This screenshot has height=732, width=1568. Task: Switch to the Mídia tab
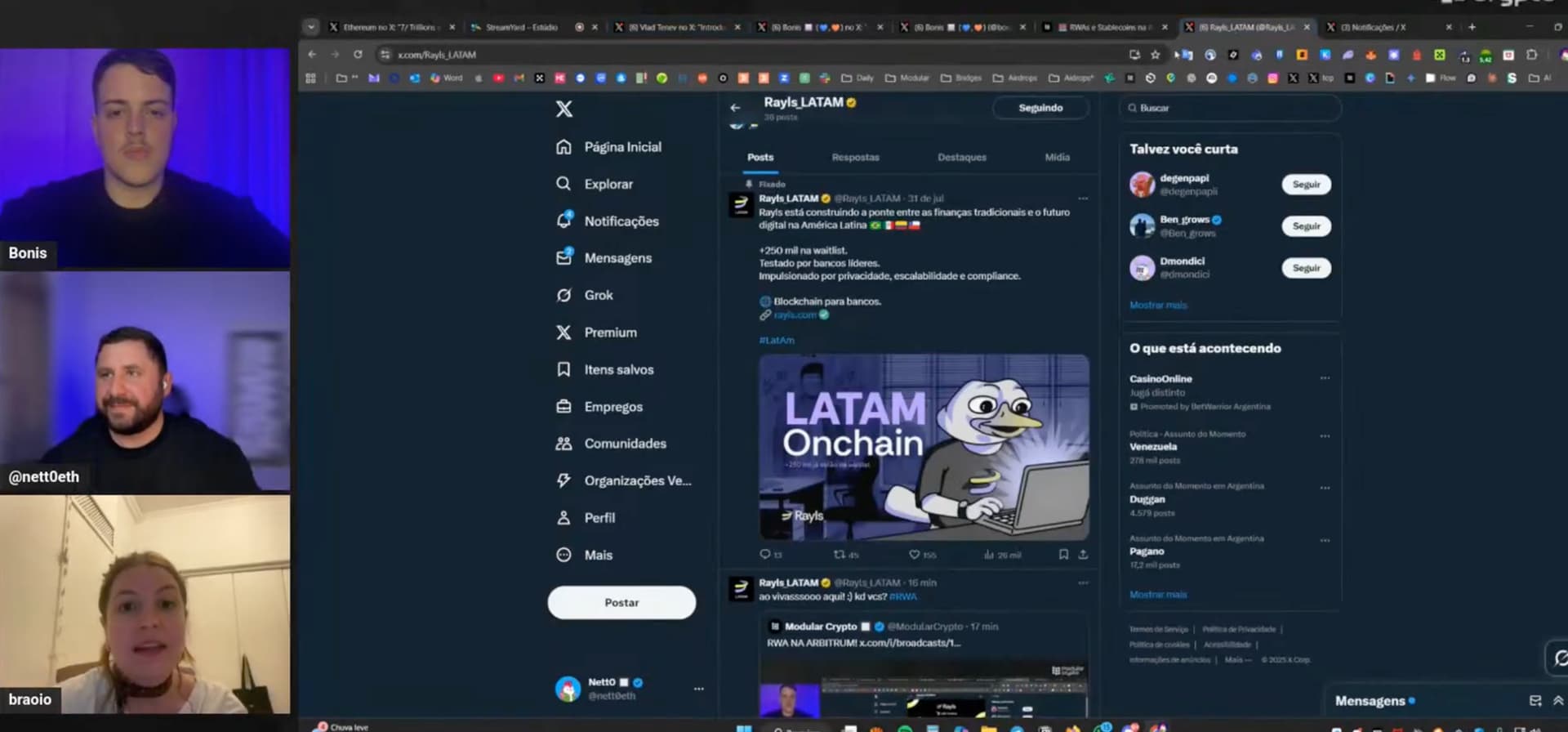pos(1058,157)
